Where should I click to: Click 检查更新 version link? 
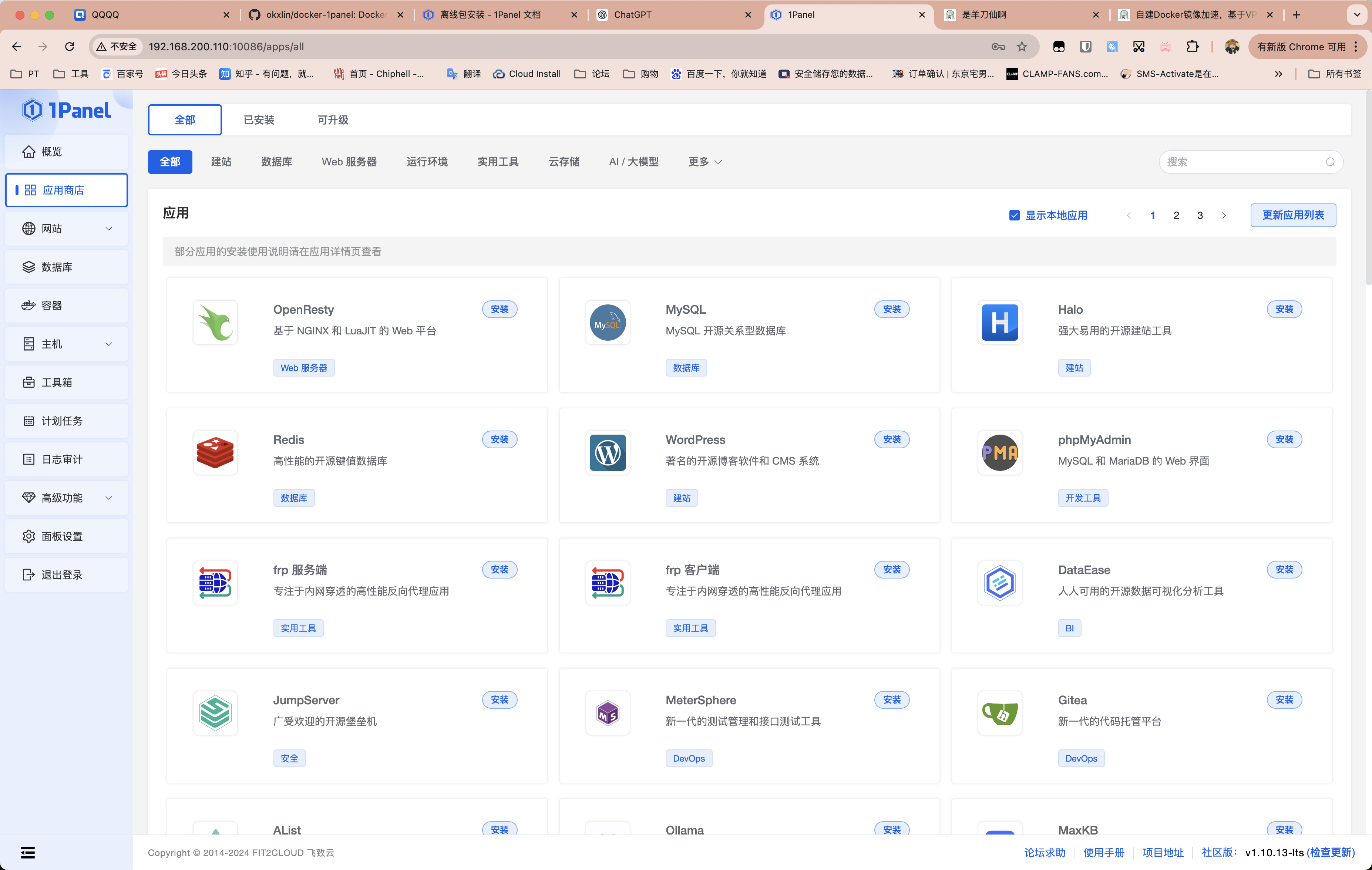tap(1331, 852)
